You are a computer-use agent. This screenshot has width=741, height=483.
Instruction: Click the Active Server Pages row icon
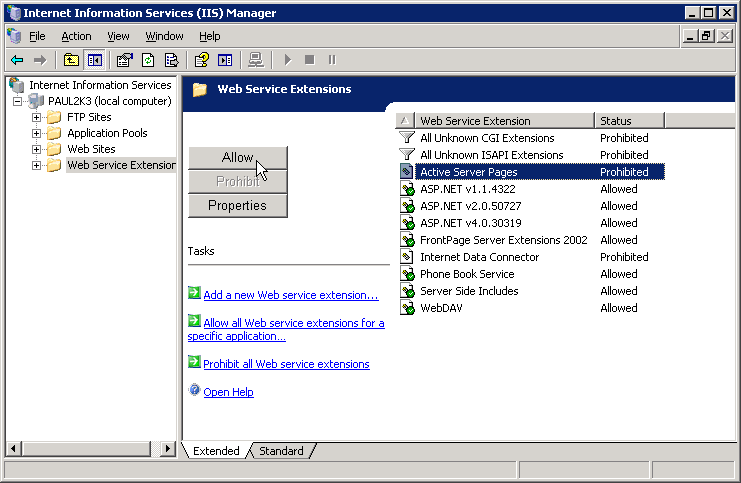(x=406, y=172)
